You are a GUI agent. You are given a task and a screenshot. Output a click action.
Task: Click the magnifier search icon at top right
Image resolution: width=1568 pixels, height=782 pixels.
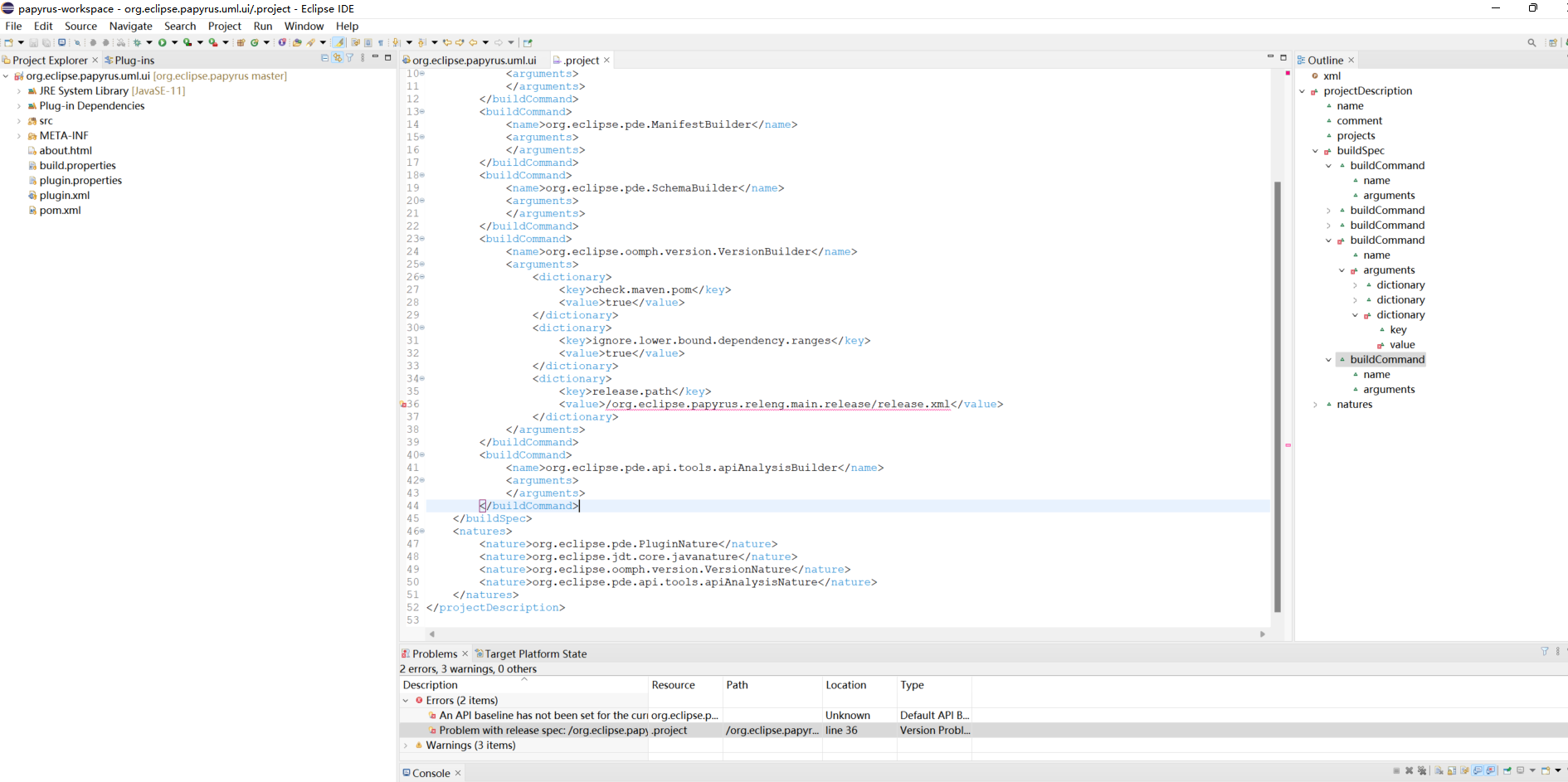pos(1531,42)
